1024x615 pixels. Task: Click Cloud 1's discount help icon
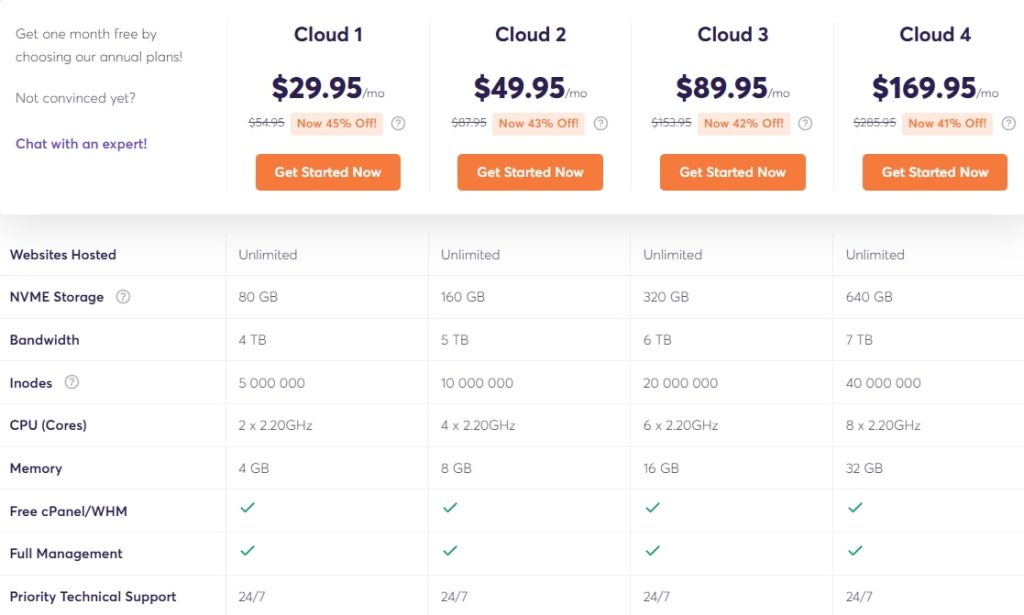point(400,124)
